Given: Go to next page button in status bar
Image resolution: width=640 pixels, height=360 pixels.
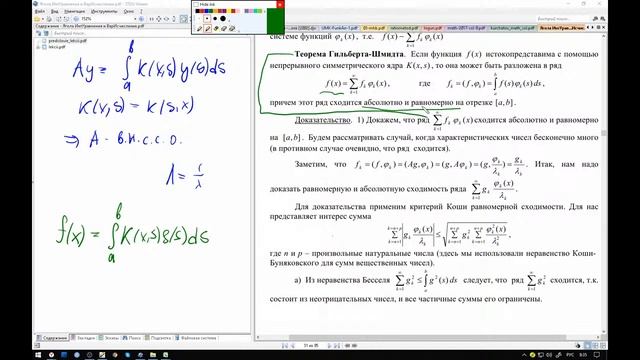Looking at the screenshot, I should click(330, 346).
